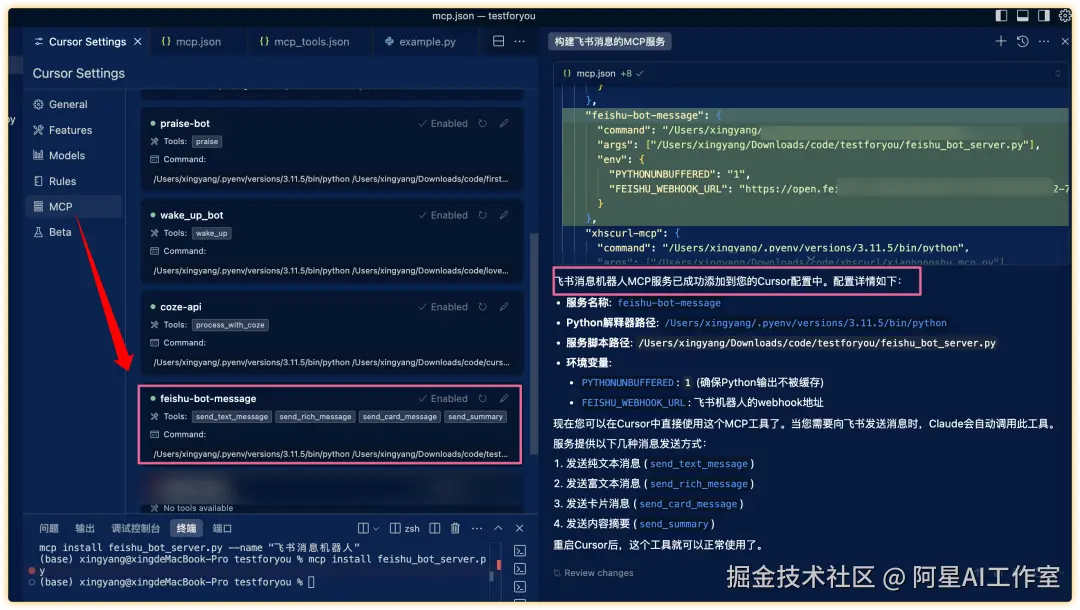The image size is (1080, 610).
Task: Refresh the feishu-bot-message MCP server
Action: pos(483,398)
